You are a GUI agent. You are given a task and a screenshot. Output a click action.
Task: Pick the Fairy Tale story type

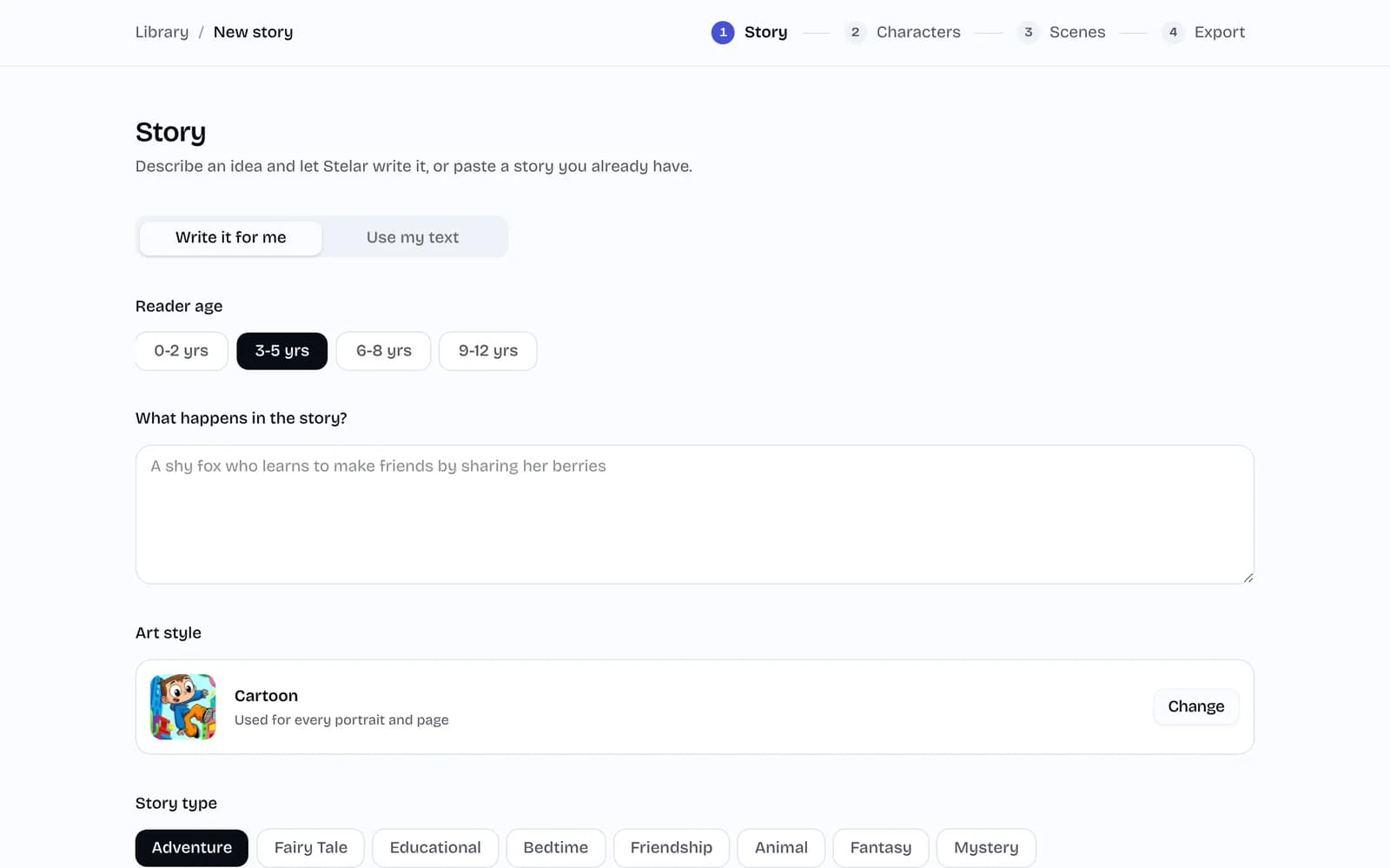[x=311, y=847]
